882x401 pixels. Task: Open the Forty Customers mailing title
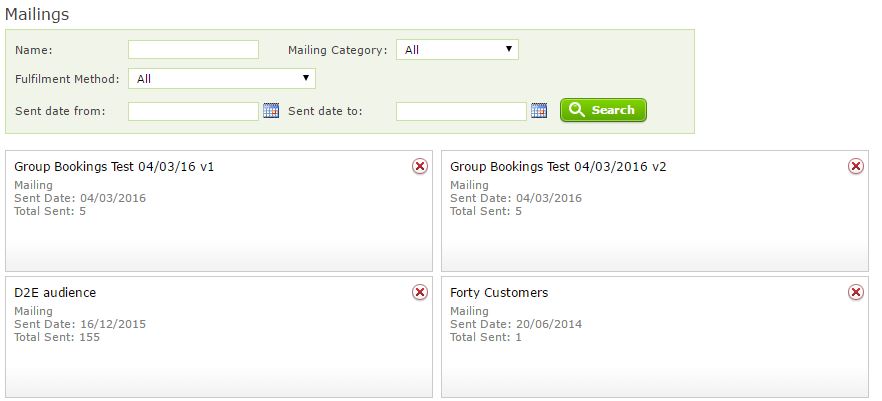pos(499,293)
